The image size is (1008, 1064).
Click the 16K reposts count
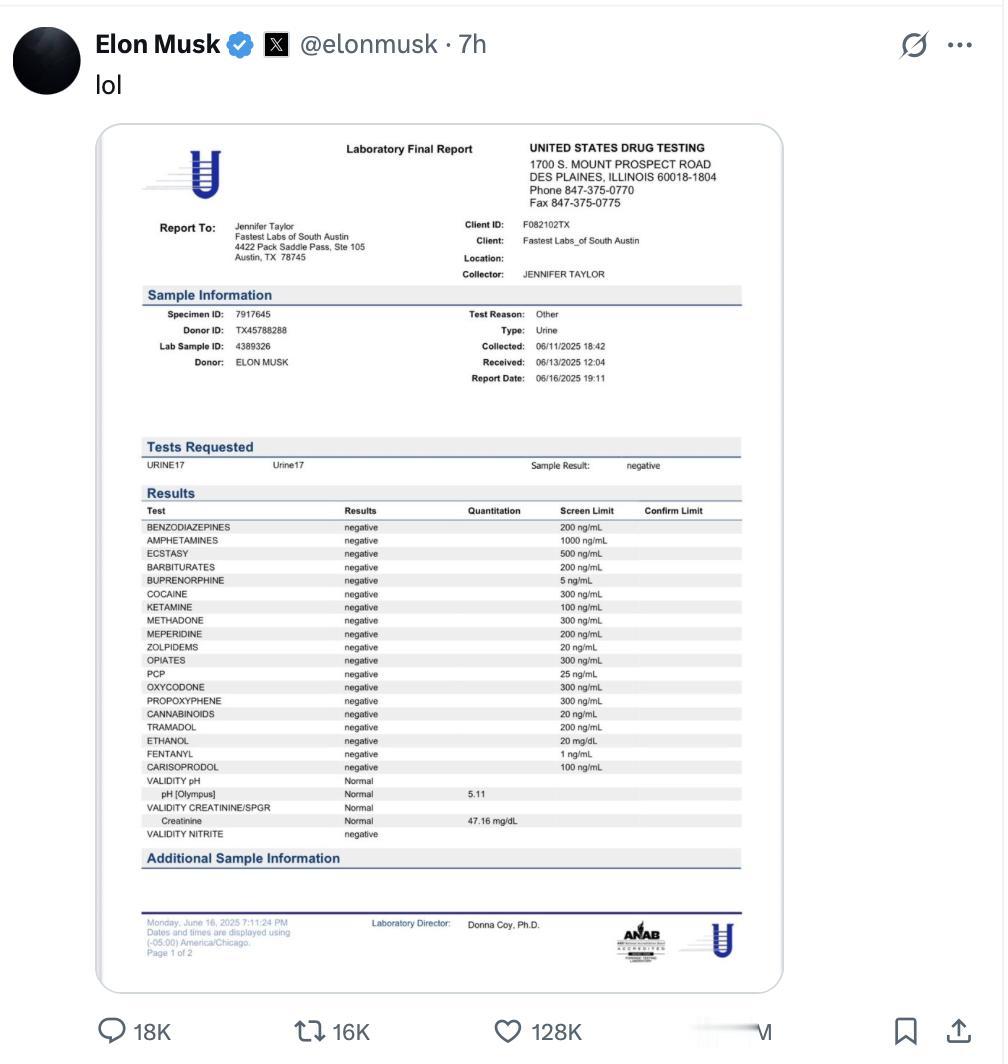[350, 1032]
